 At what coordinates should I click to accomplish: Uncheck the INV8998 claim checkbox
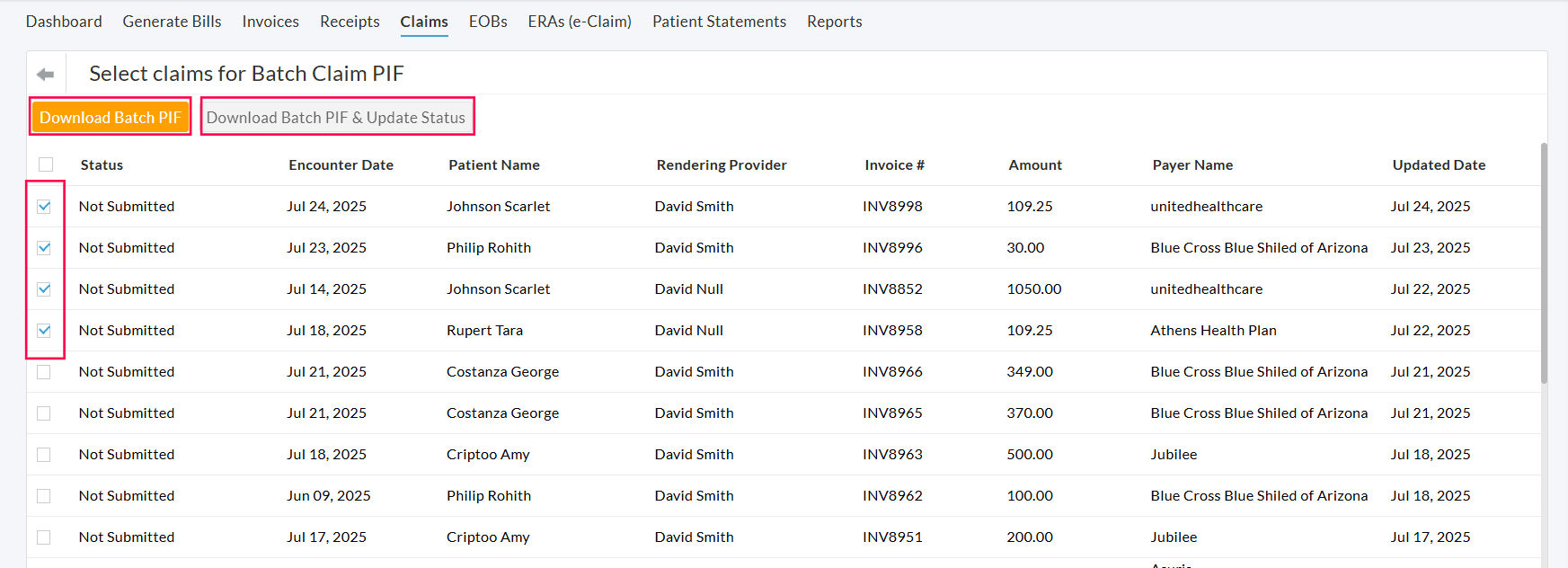[x=44, y=207]
